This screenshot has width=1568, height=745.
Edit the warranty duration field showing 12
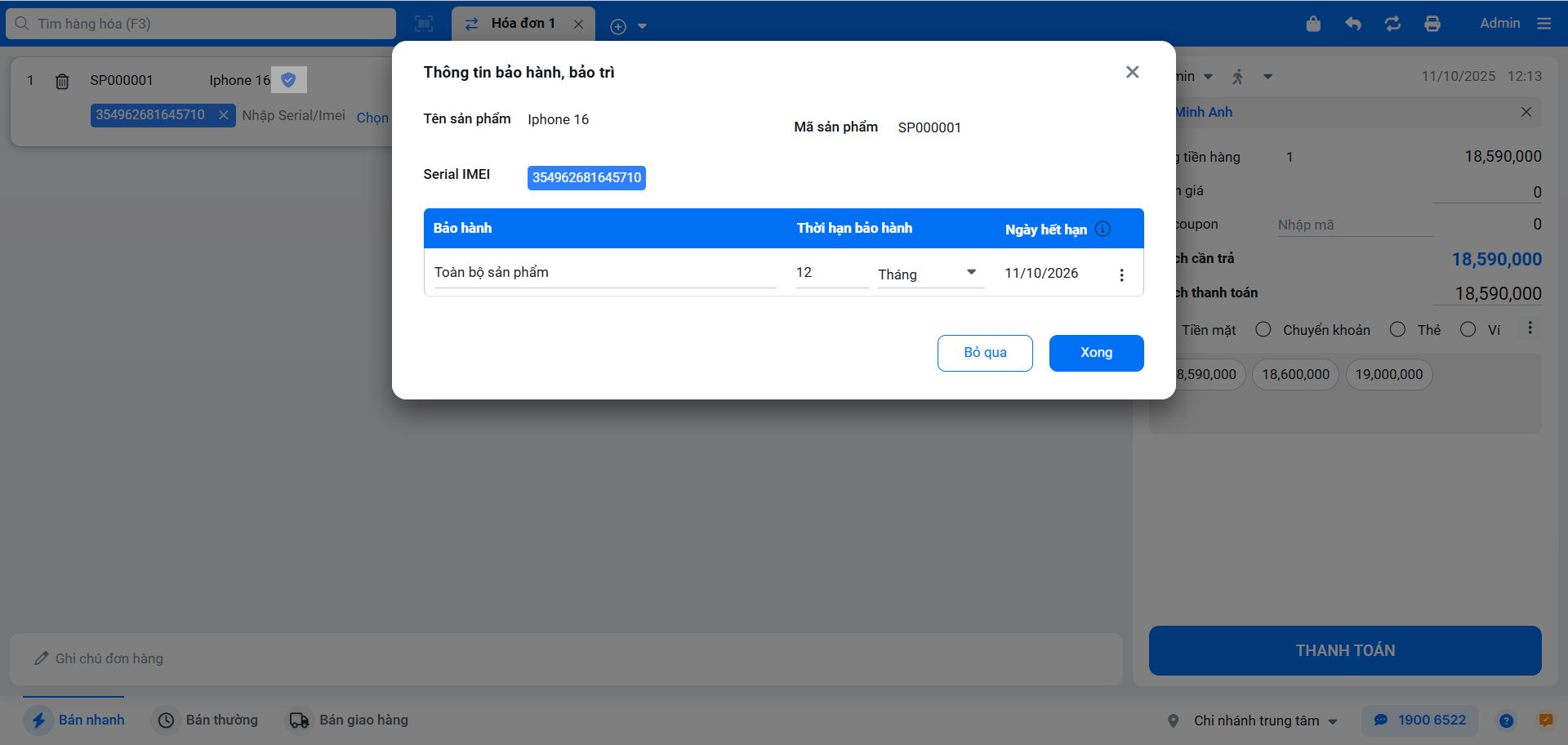(x=832, y=273)
